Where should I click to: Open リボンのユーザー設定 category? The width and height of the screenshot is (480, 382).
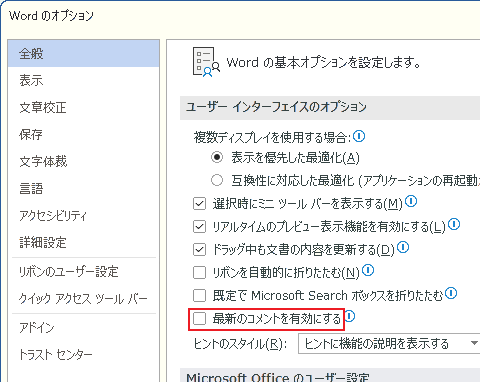pos(83,272)
